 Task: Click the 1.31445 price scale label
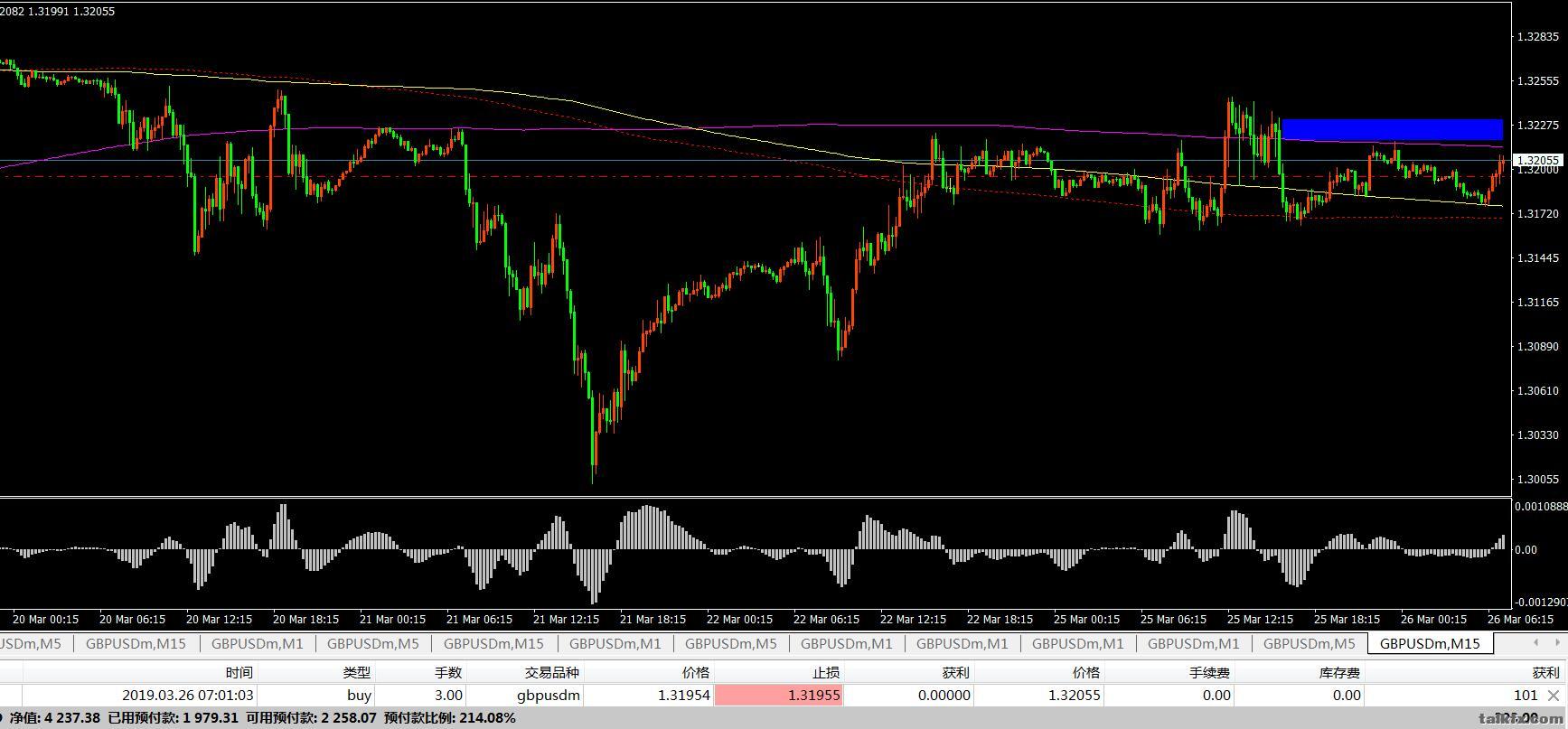click(1538, 258)
